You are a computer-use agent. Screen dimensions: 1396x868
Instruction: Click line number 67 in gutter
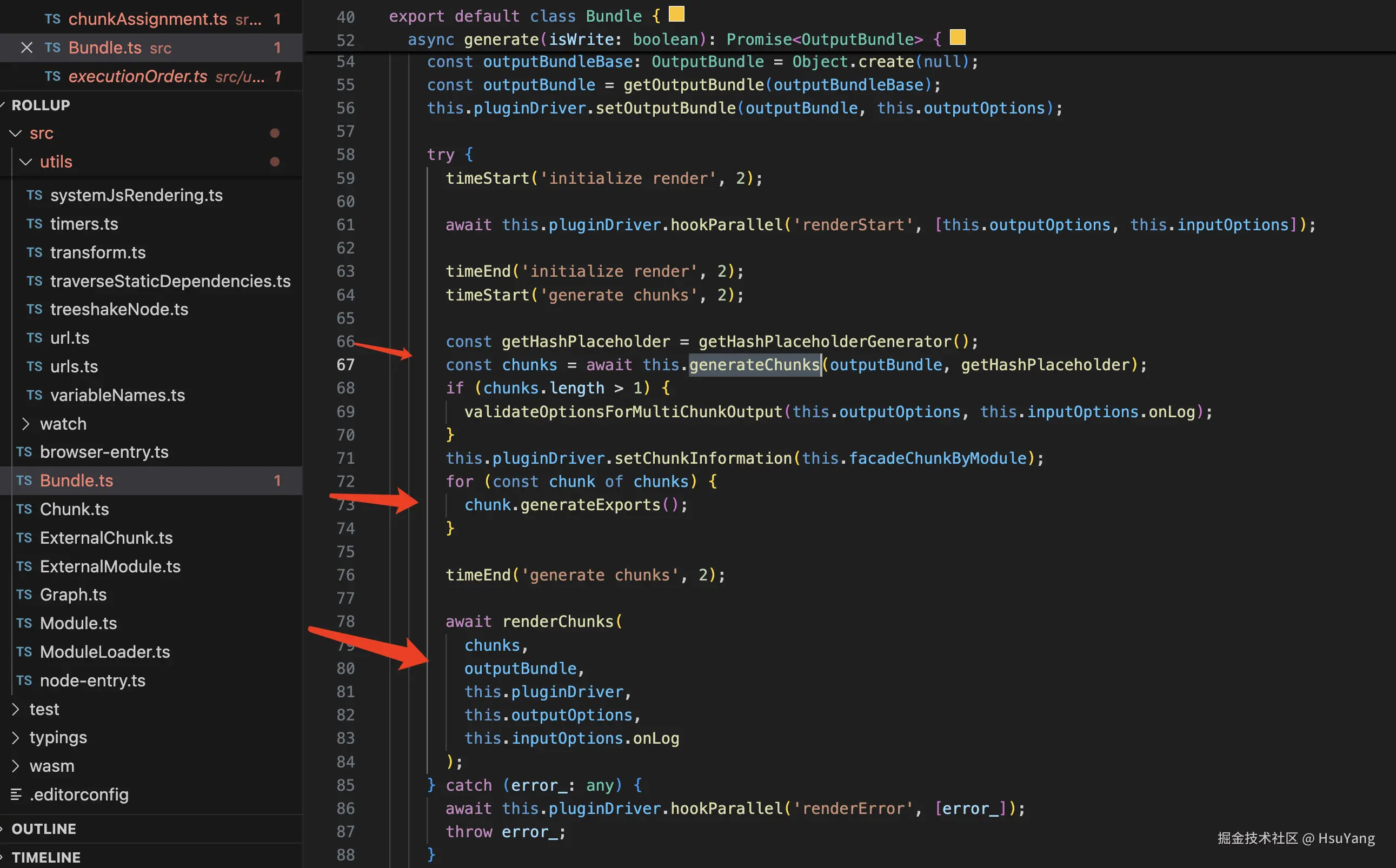click(x=345, y=365)
